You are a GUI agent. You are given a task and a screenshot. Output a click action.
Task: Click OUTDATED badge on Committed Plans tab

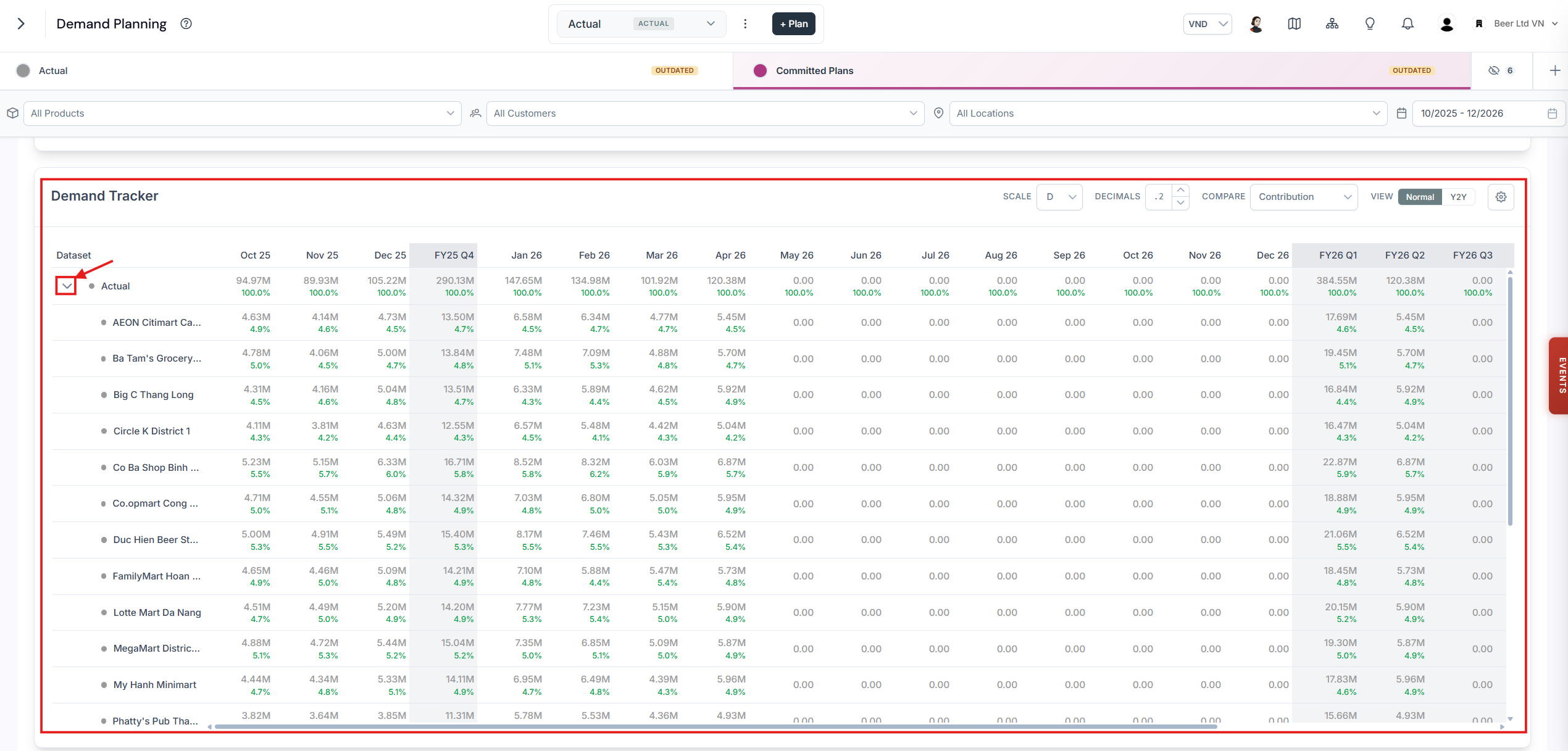point(1411,70)
